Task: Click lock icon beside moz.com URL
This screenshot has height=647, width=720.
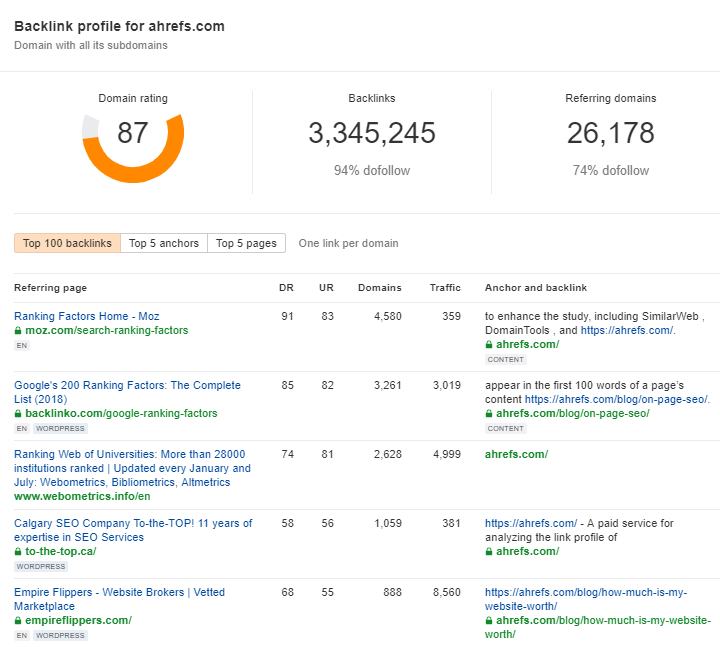Action: [x=18, y=330]
